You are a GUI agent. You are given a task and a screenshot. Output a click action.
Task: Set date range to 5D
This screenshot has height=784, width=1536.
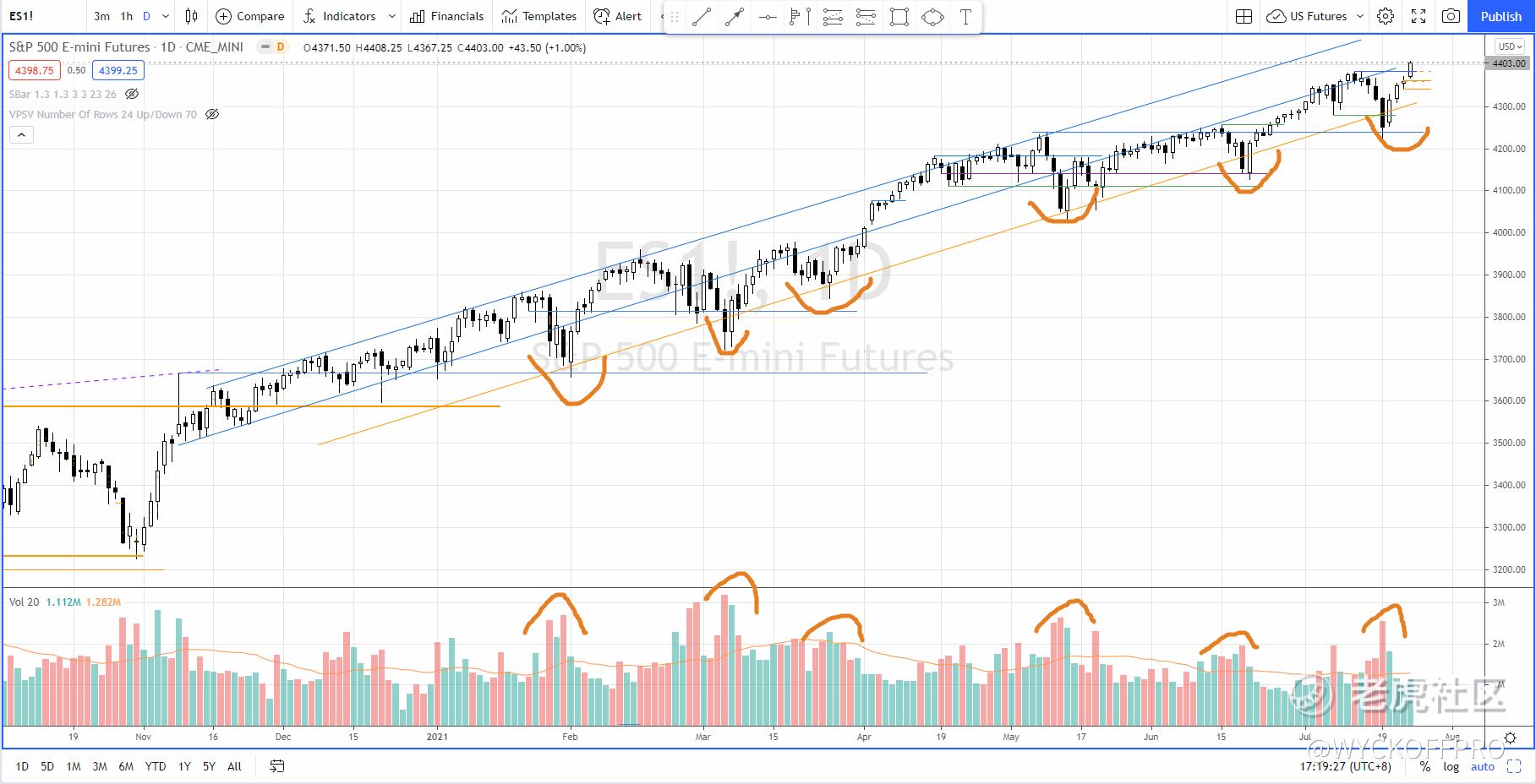click(47, 766)
